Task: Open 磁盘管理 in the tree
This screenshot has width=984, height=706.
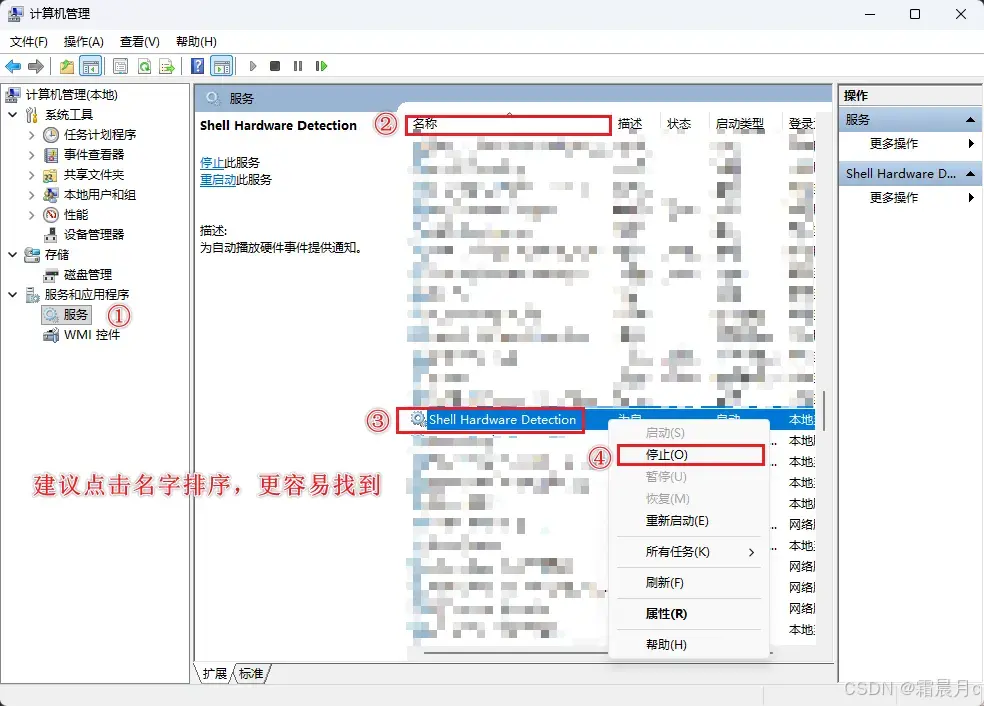Action: [88, 275]
